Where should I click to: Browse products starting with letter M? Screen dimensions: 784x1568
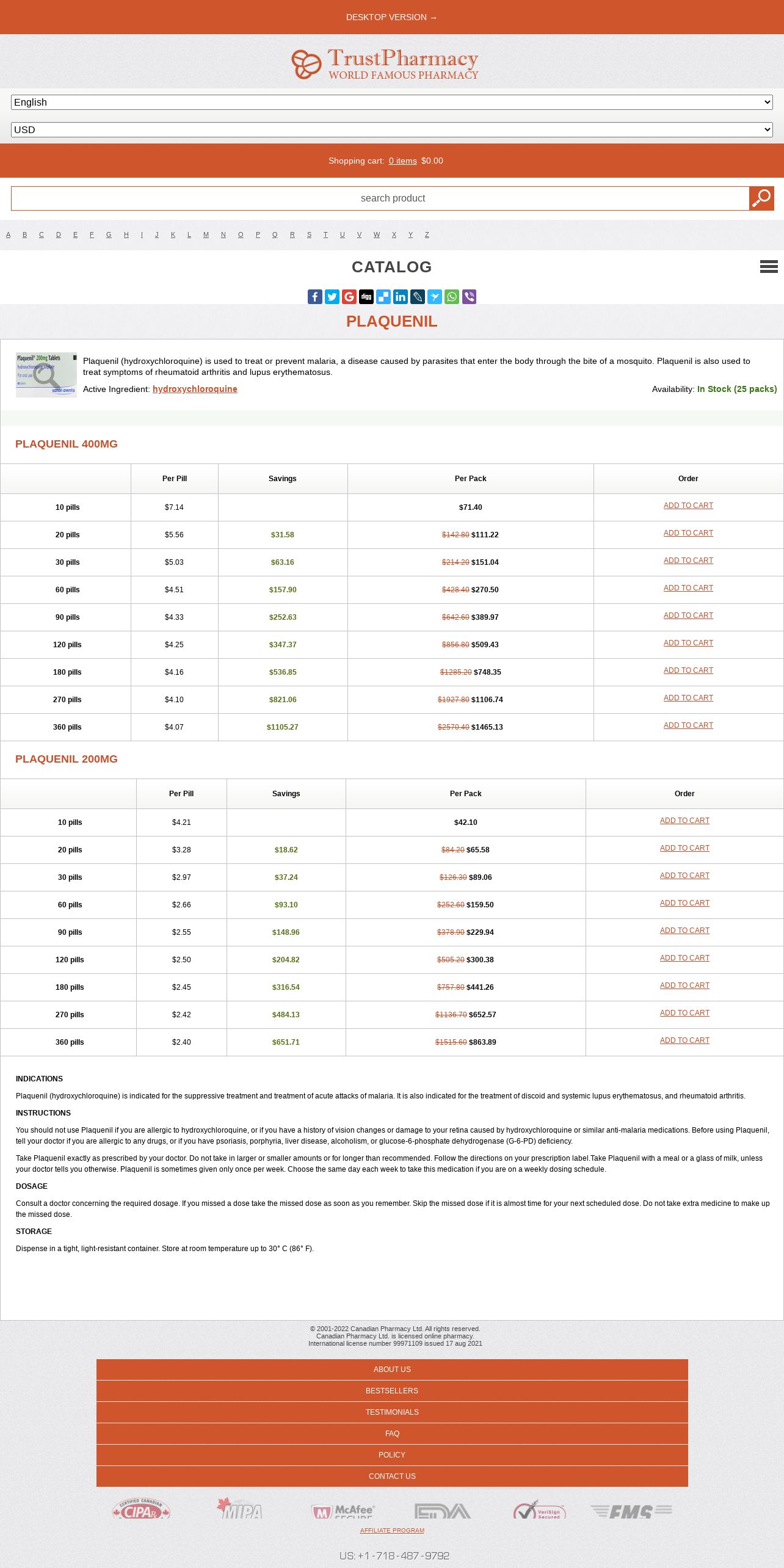pyautogui.click(x=206, y=234)
